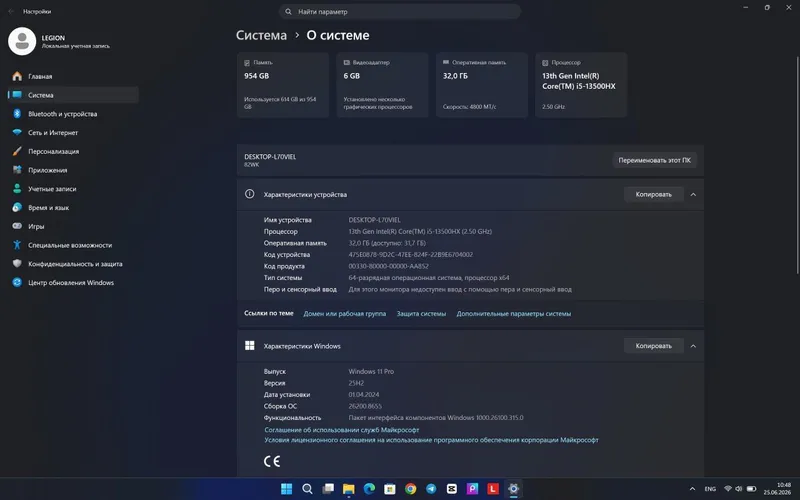Collapse the Характеристики Windows section chevron
This screenshot has height=500, width=800.
[x=693, y=346]
